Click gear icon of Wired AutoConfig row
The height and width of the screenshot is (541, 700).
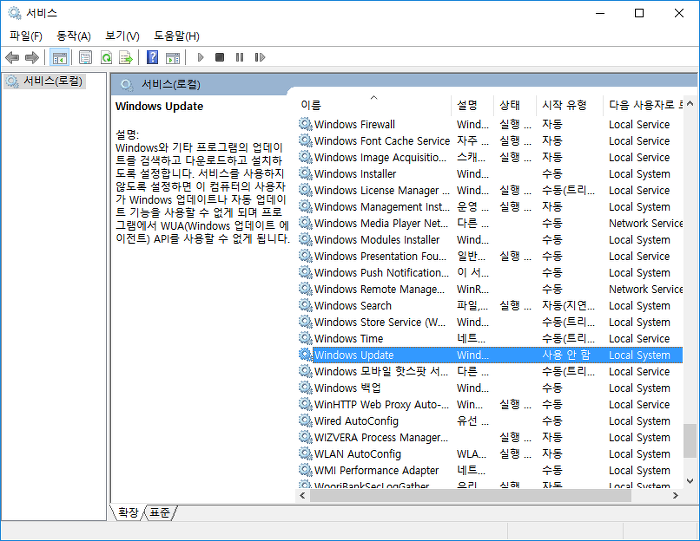pos(305,421)
